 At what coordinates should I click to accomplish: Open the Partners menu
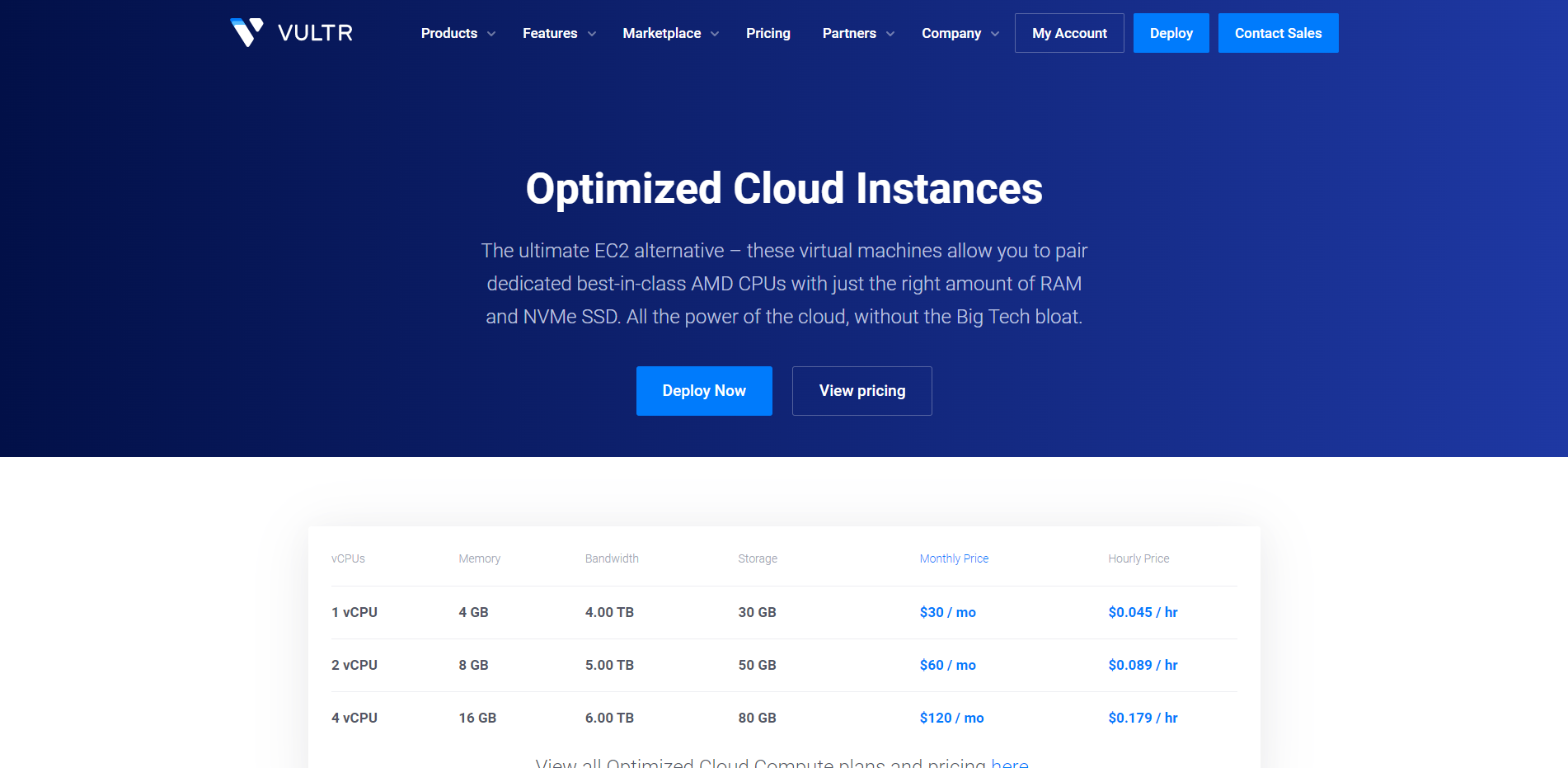tap(849, 33)
